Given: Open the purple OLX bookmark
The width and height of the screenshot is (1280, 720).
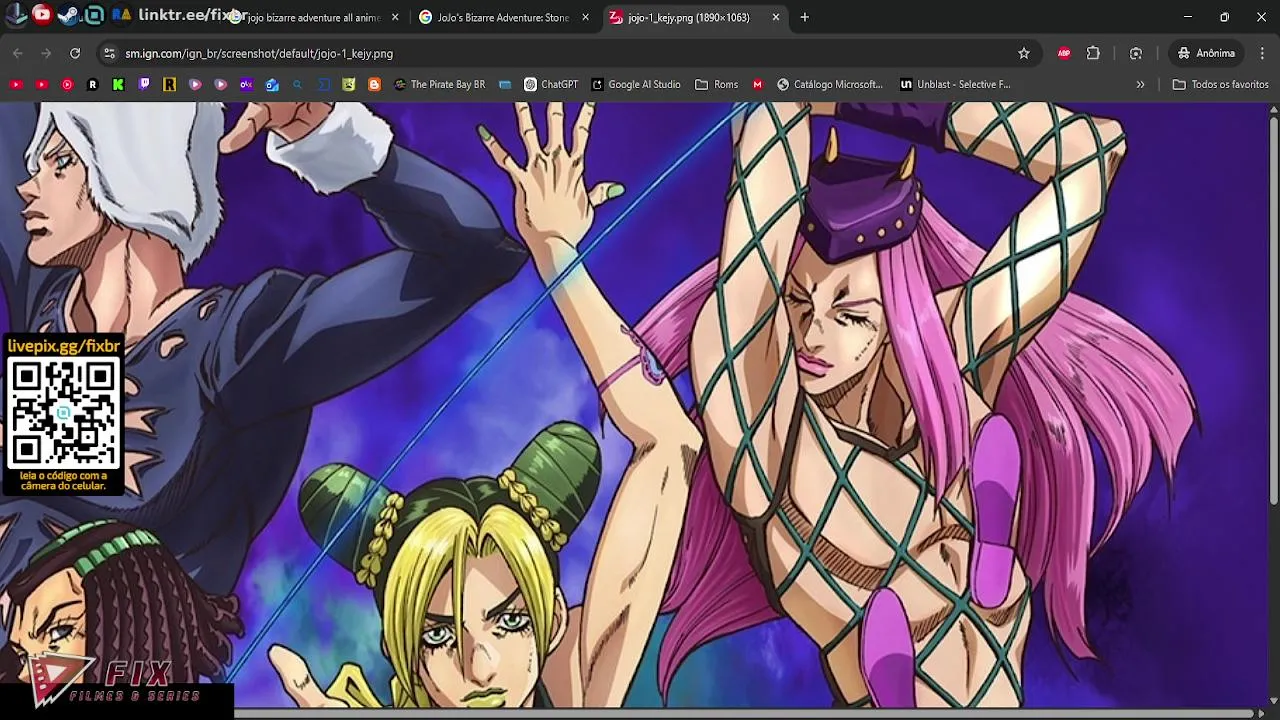Looking at the screenshot, I should pos(246,85).
